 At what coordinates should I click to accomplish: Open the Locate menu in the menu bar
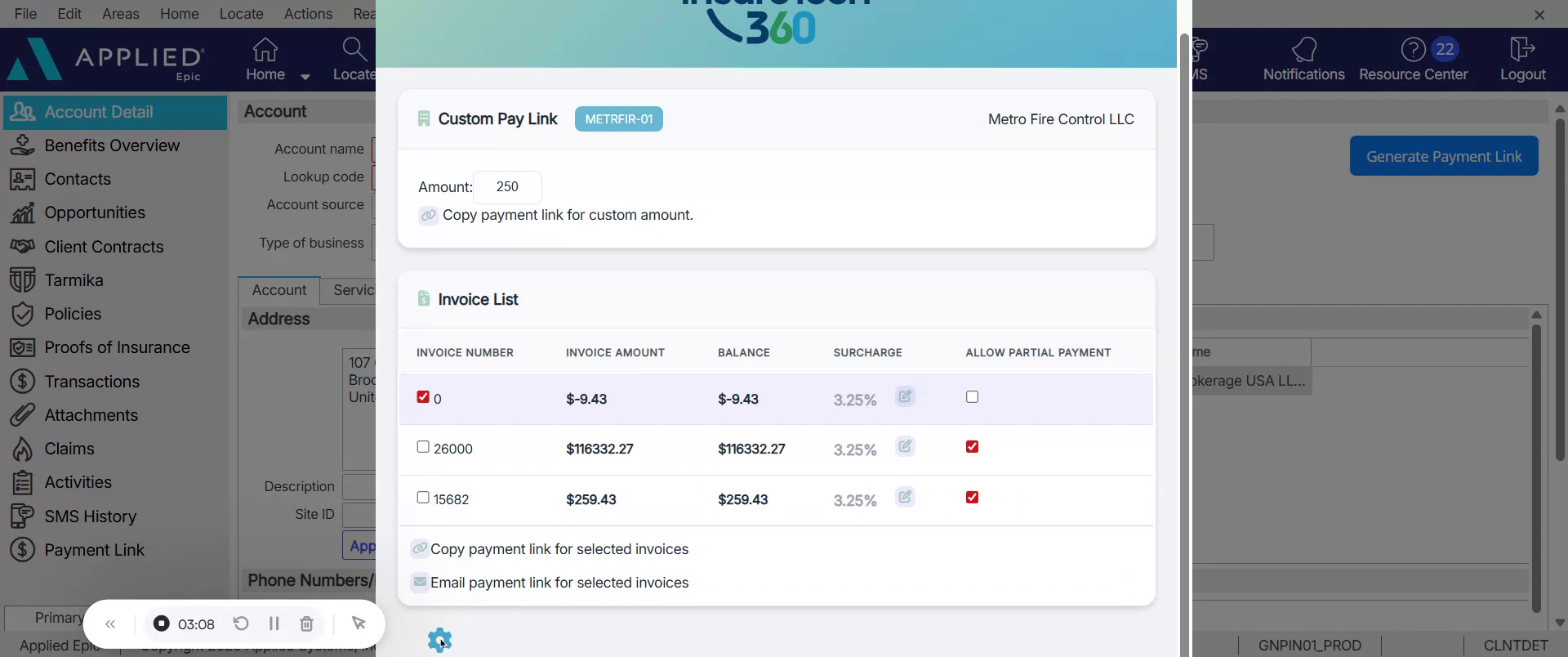pos(242,14)
